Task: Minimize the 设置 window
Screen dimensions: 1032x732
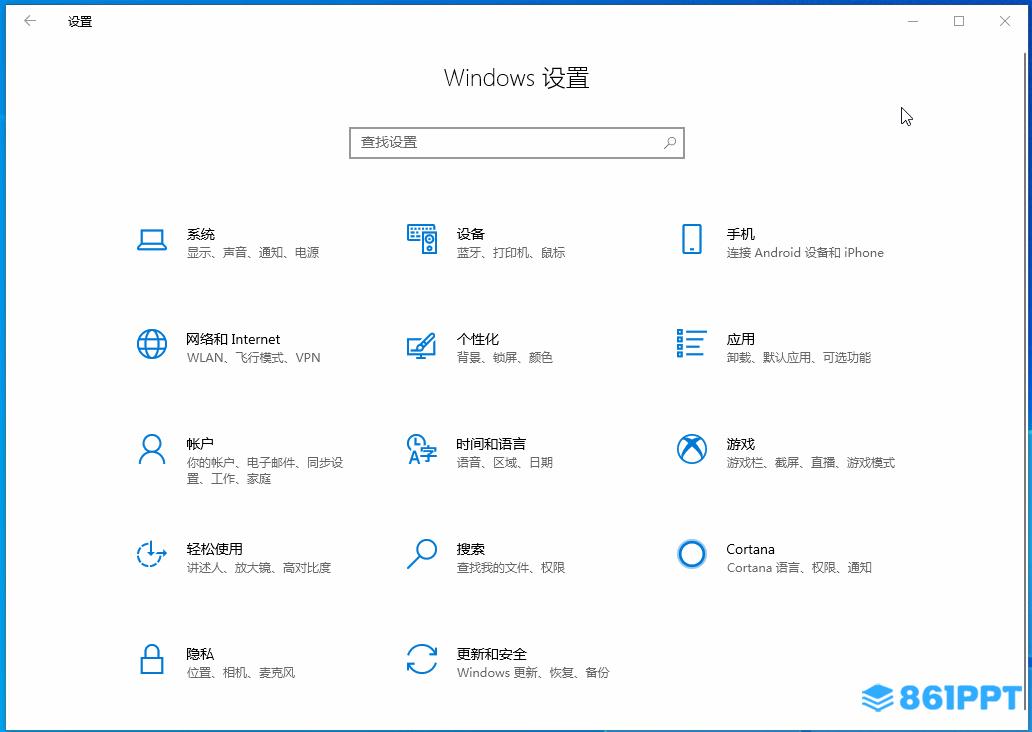Action: (x=913, y=21)
